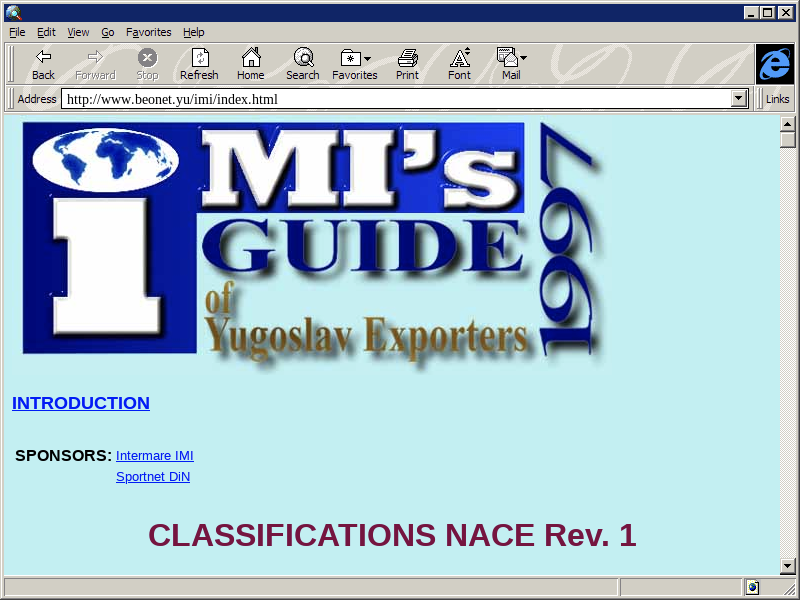Viewport: 800px width, 600px height.
Task: Visit the Sportnet DiN sponsor link
Action: 153,477
